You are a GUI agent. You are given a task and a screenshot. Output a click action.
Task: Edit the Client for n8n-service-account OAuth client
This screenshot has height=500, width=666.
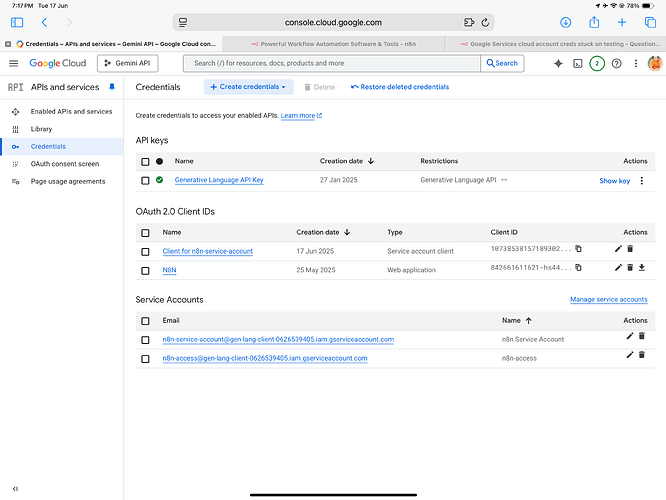618,249
